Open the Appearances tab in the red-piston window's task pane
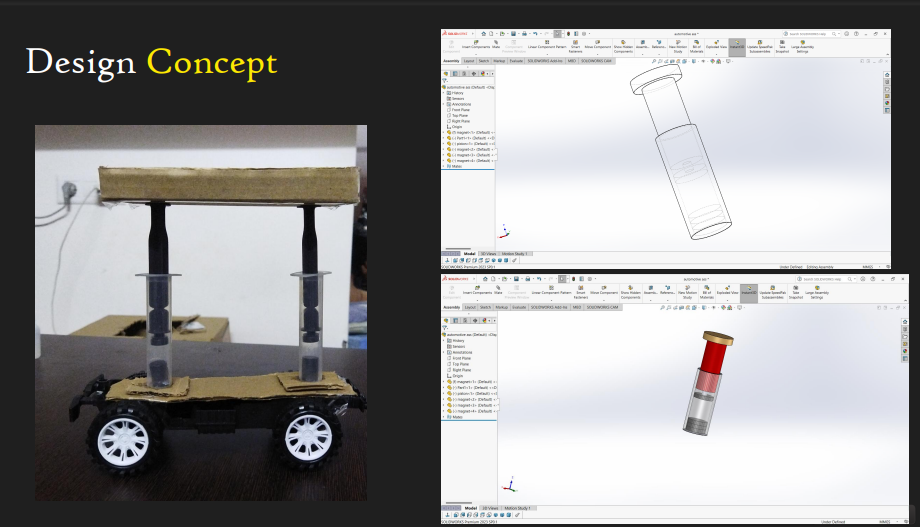The width and height of the screenshot is (920, 527). 905,350
